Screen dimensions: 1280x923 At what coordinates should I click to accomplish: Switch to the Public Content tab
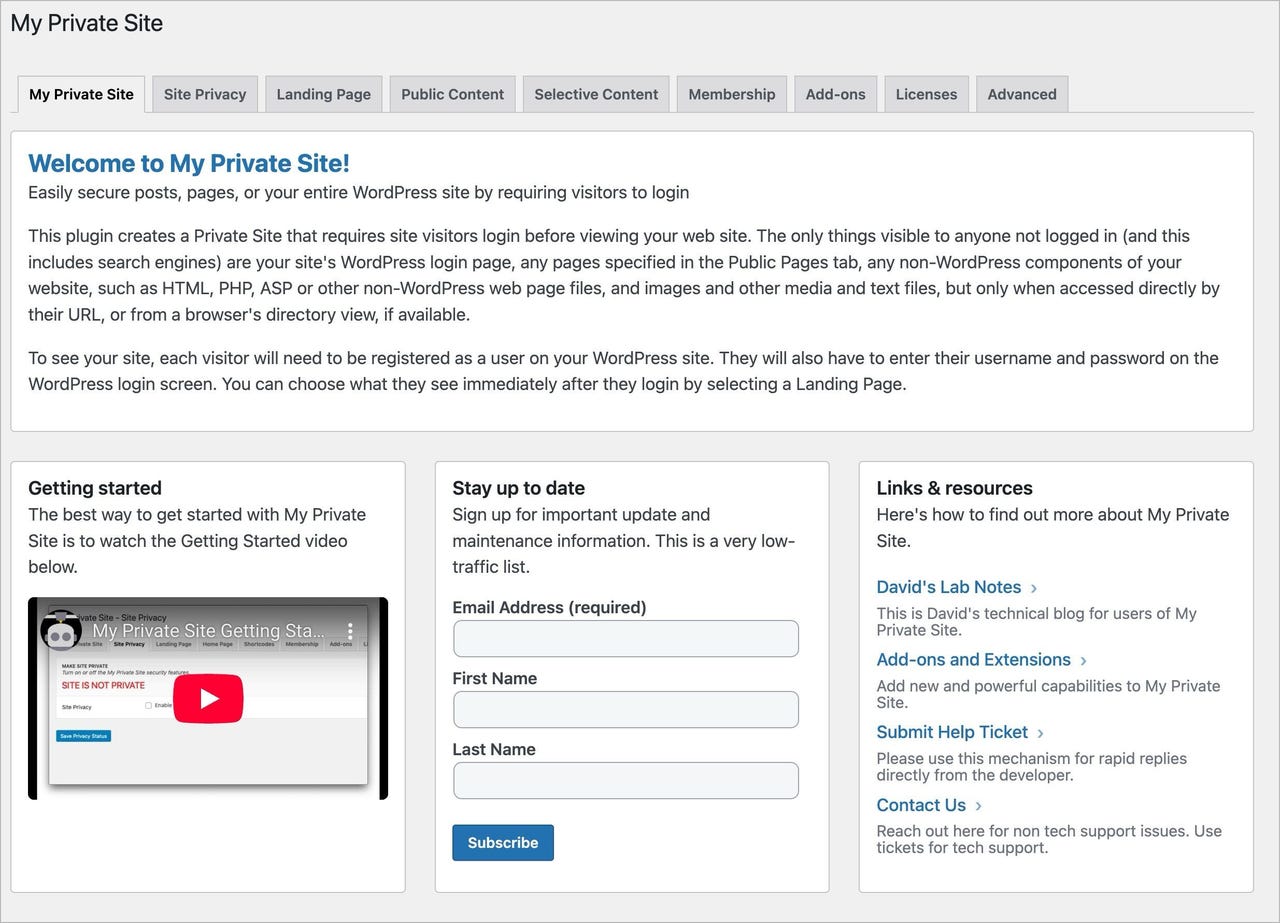(453, 94)
